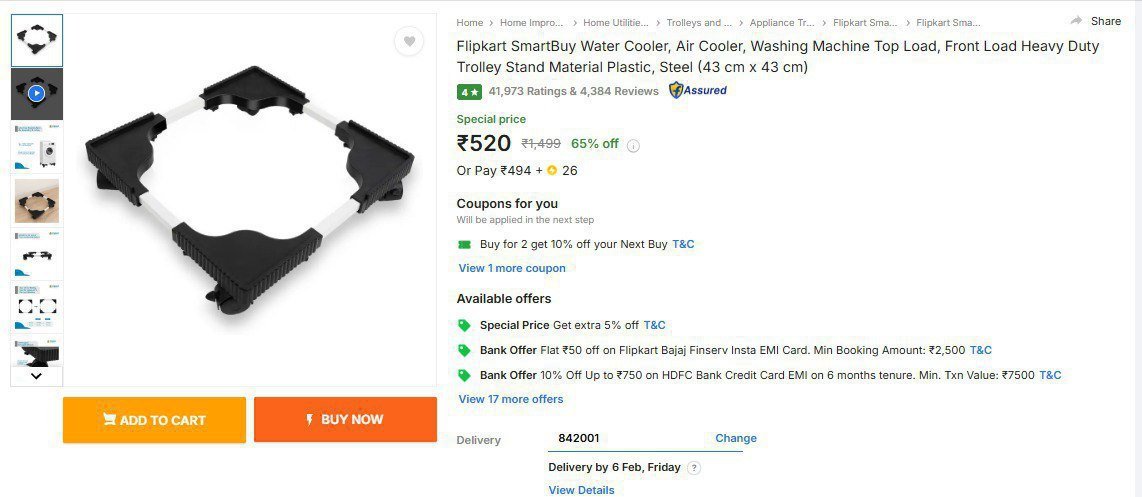Open the Home breadcrumb
Image resolution: width=1142 pixels, height=497 pixels.
(x=470, y=22)
